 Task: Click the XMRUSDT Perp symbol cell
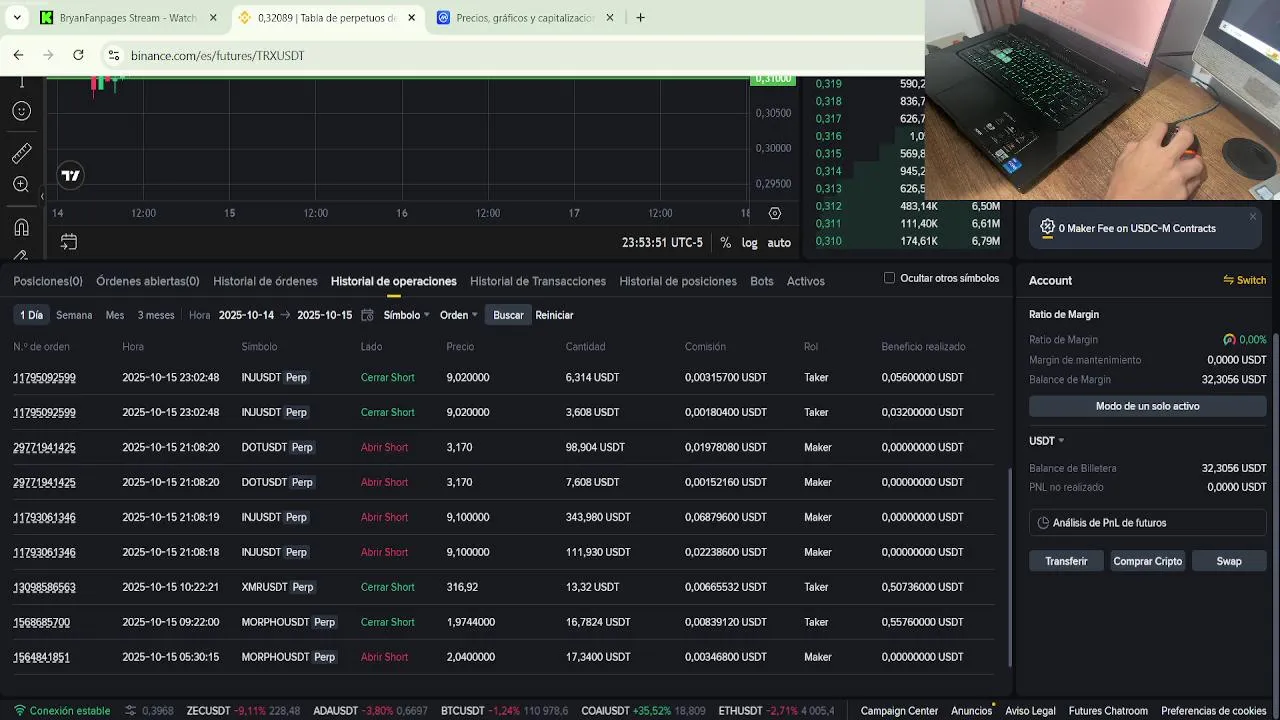click(278, 587)
